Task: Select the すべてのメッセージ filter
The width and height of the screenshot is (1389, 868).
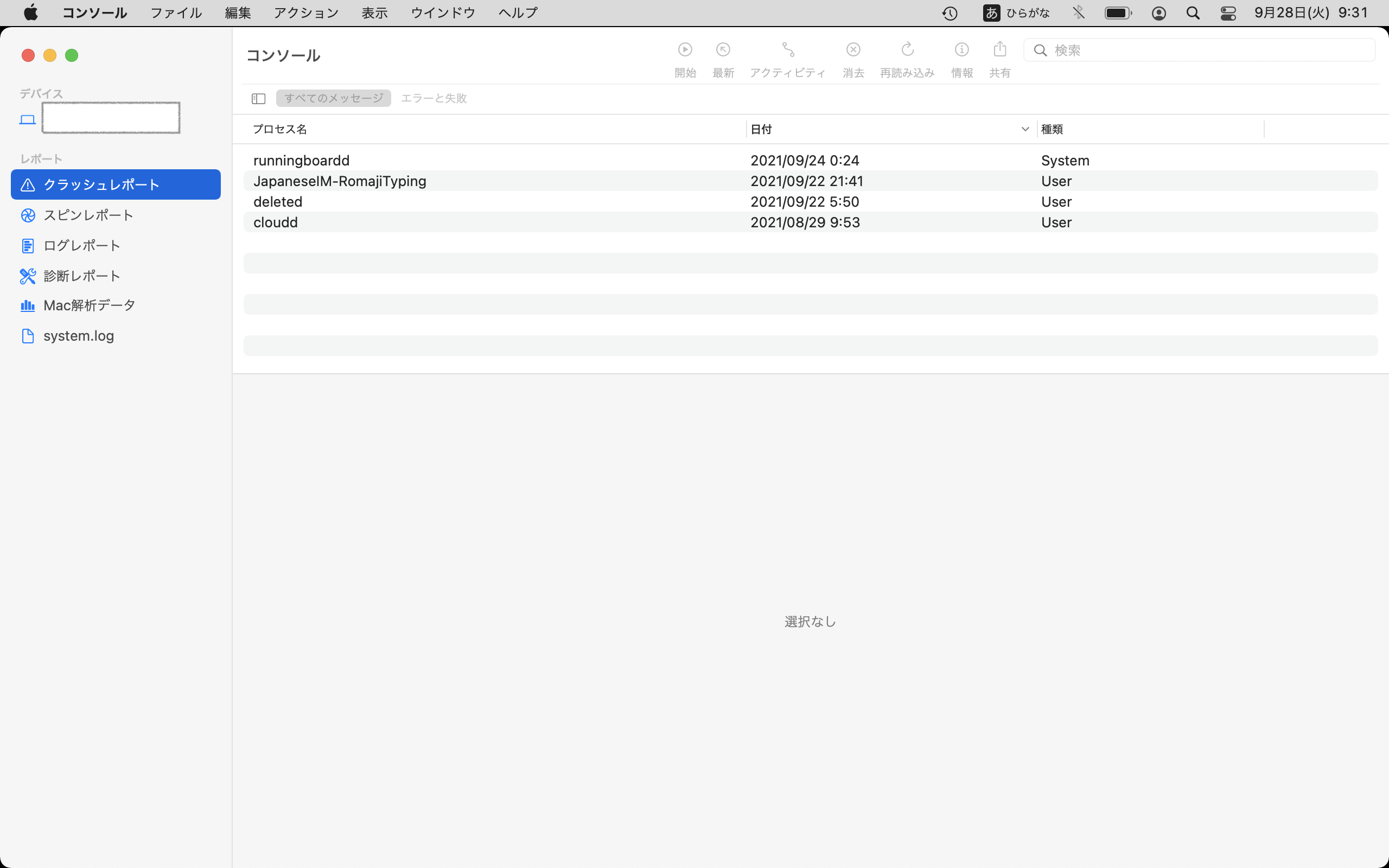Action: tap(334, 98)
